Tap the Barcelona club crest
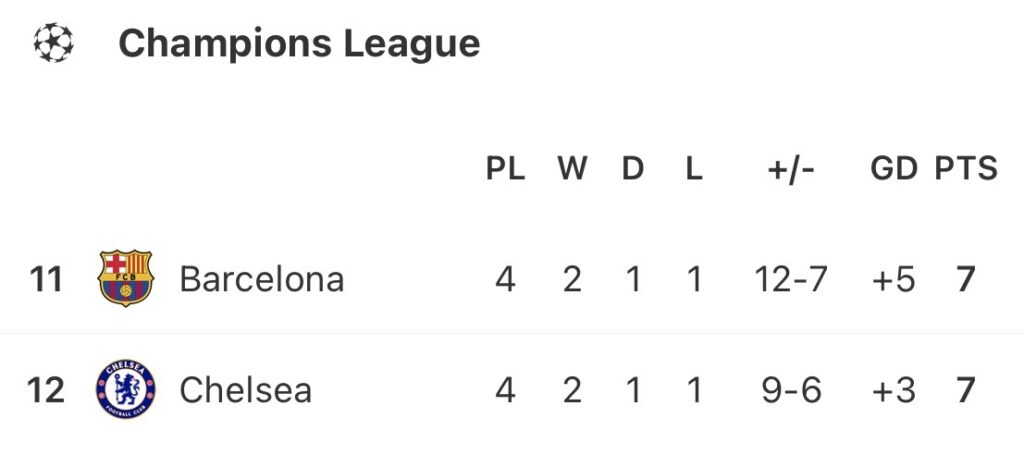Image resolution: width=1024 pixels, height=455 pixels. (x=125, y=278)
